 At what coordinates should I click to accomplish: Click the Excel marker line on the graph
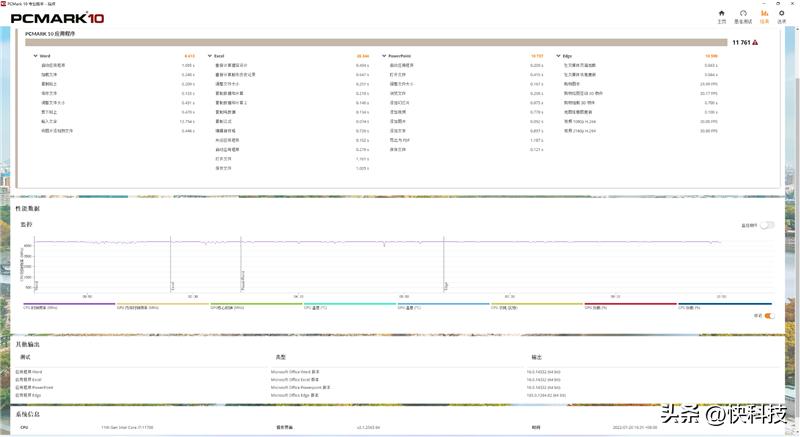coord(170,264)
